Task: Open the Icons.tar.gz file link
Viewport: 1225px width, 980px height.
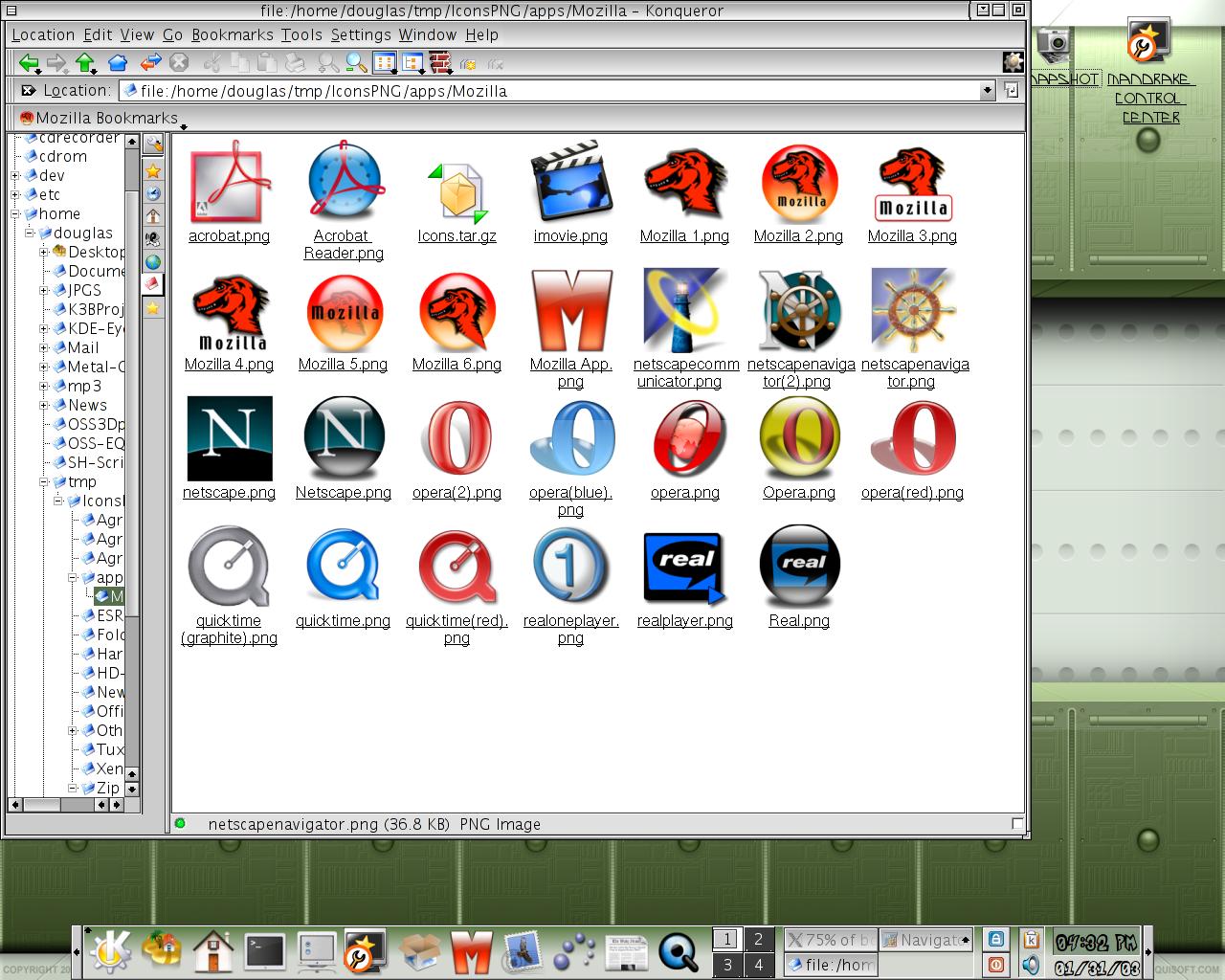Action: point(457,235)
